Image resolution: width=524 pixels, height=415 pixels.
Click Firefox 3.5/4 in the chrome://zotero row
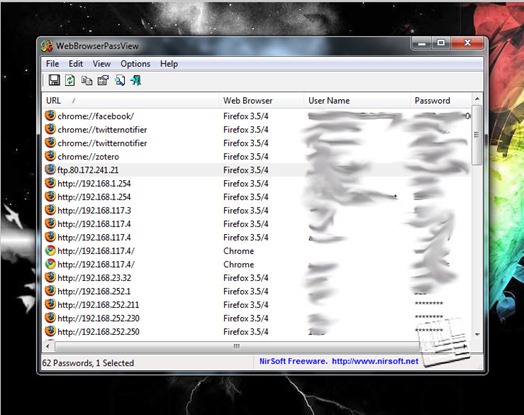click(246, 157)
